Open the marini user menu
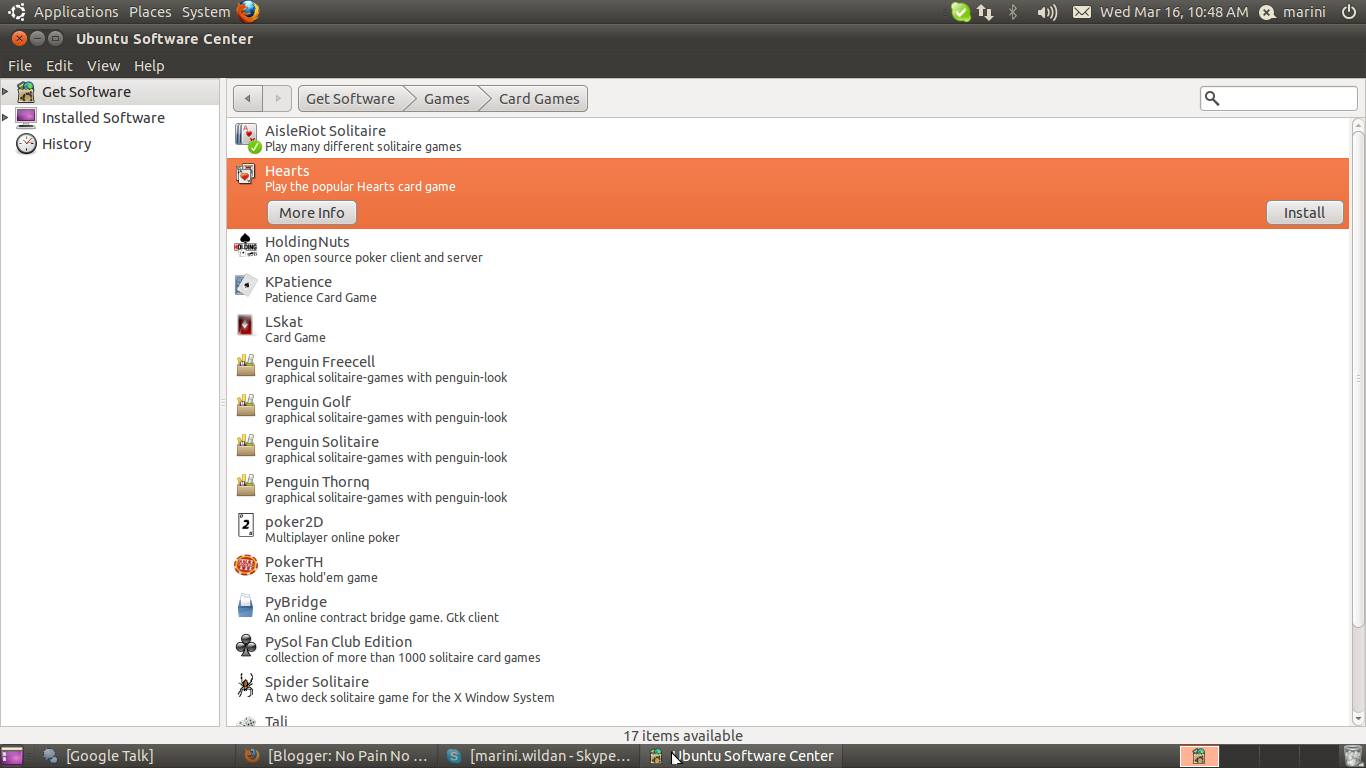Image resolution: width=1366 pixels, height=768 pixels. (x=1292, y=12)
